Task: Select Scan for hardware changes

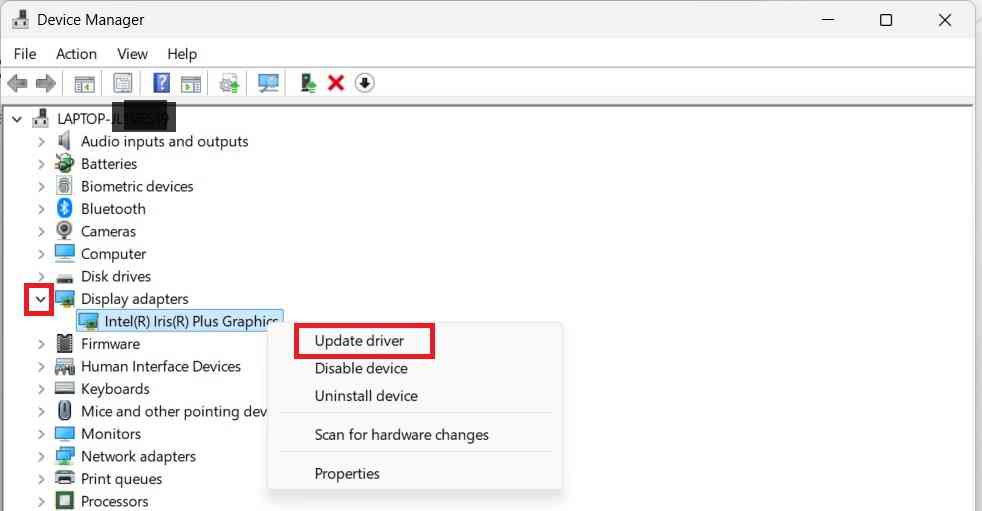Action: click(x=401, y=435)
